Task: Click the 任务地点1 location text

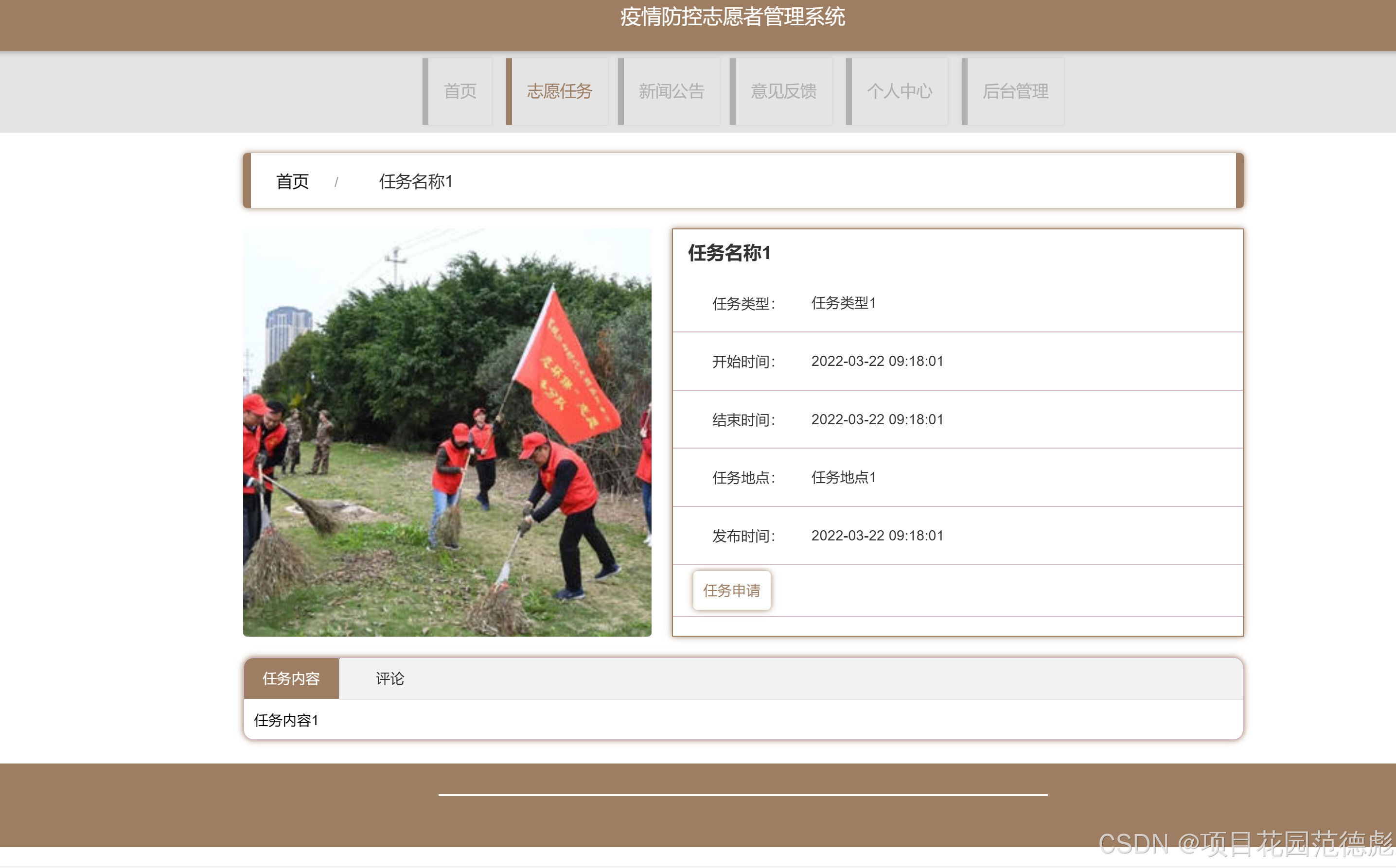Action: tap(843, 477)
